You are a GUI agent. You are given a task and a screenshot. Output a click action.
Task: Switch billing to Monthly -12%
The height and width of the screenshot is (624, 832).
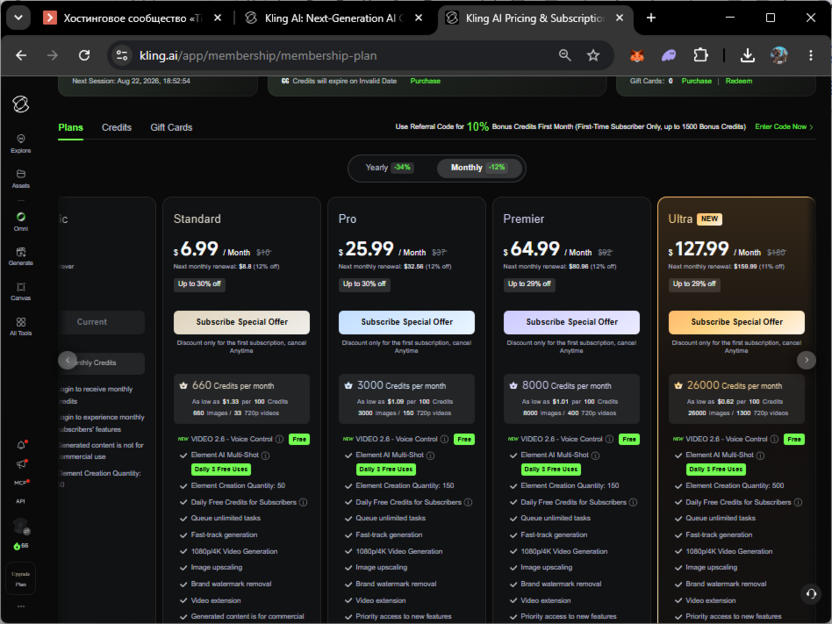click(479, 168)
